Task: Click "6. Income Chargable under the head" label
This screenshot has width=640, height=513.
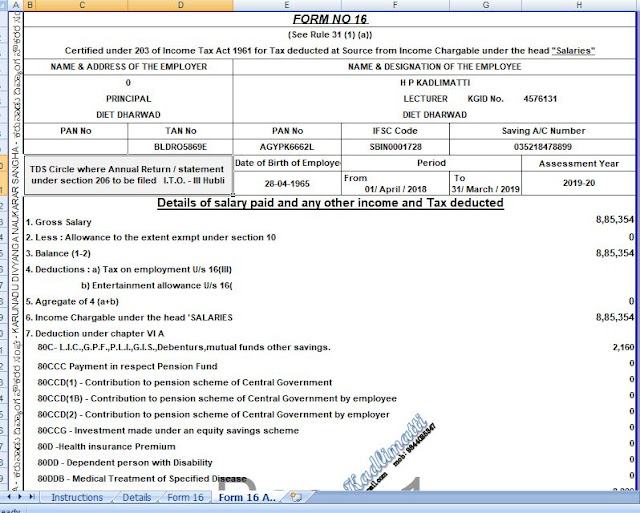Action: (x=129, y=318)
